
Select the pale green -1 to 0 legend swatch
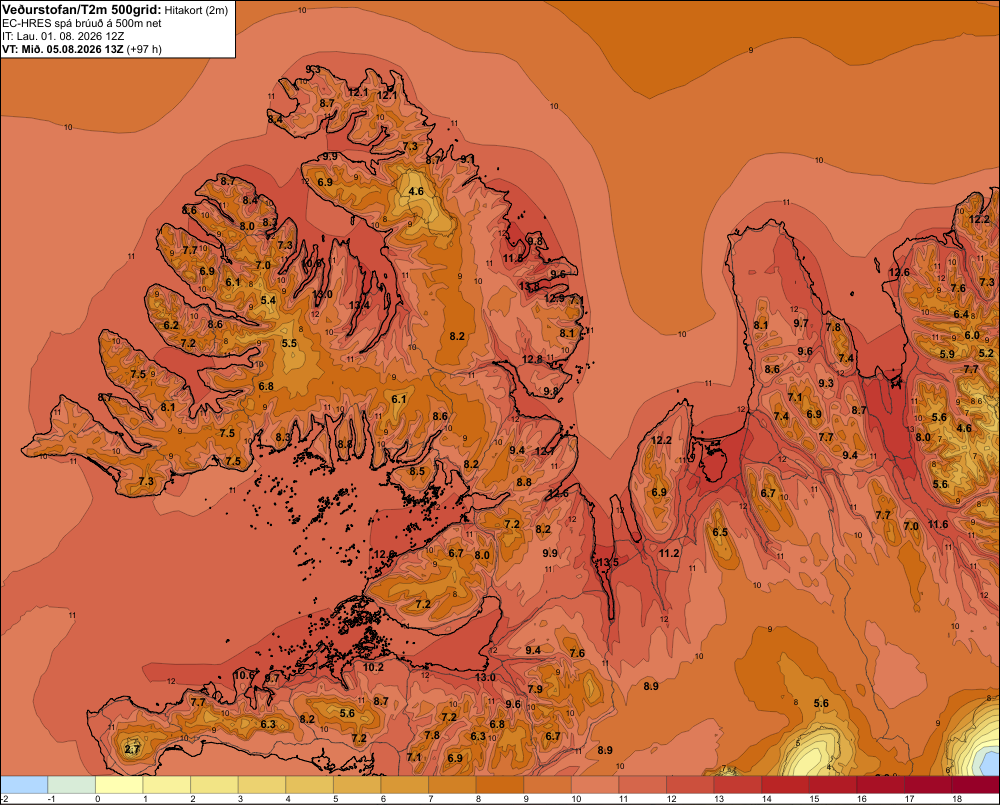point(71,784)
